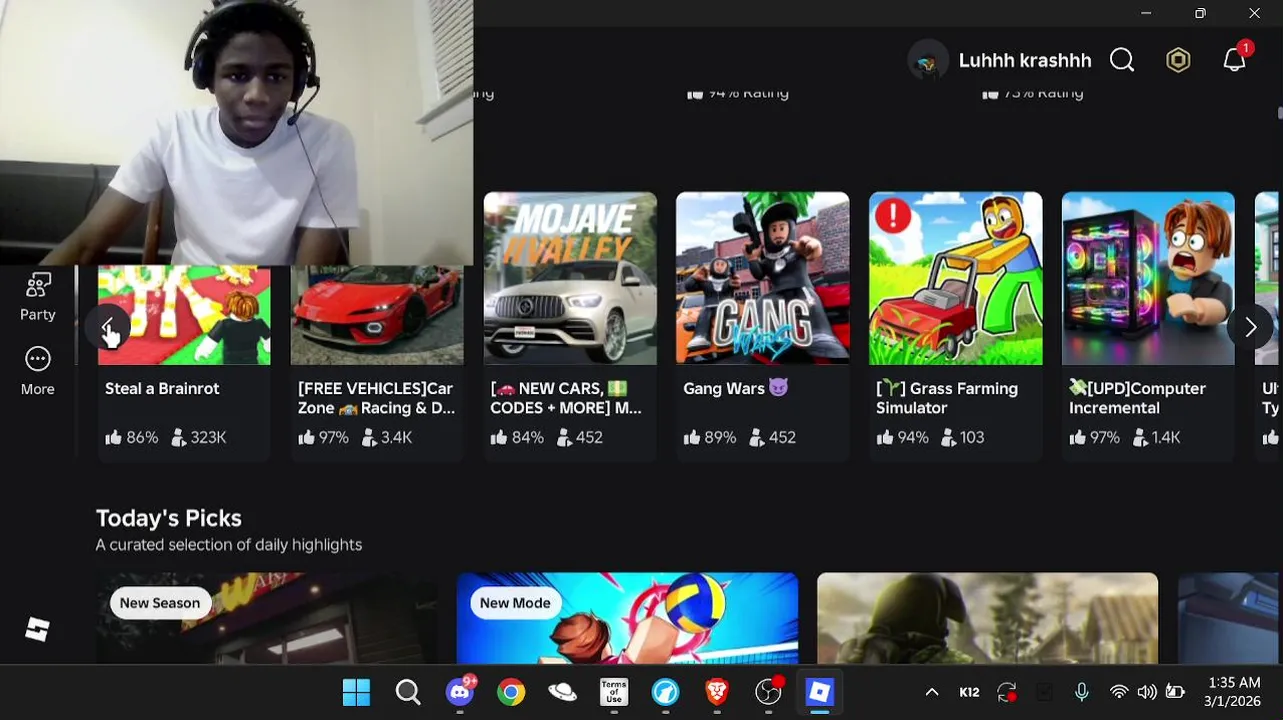
Task: Show hidden system tray icons
Action: 931,692
